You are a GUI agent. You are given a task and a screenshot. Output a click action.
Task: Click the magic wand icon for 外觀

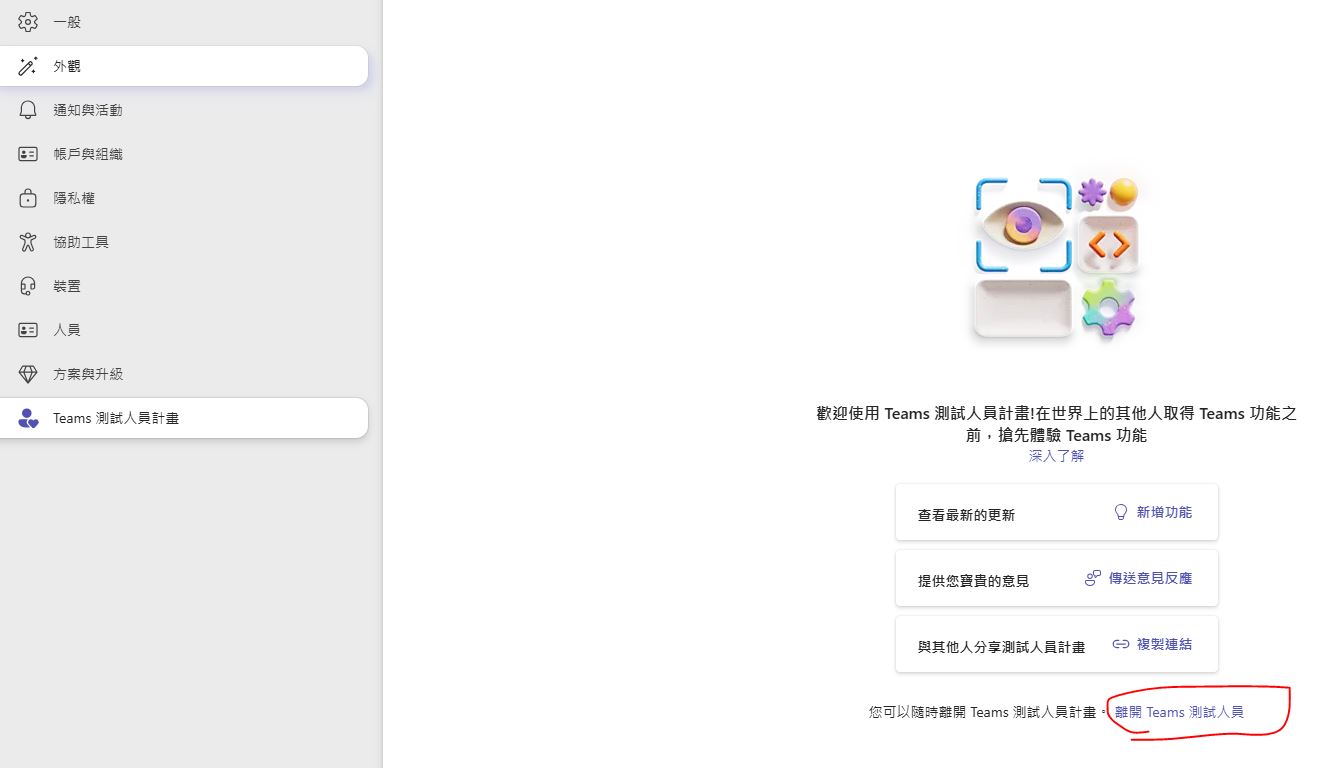[28, 66]
